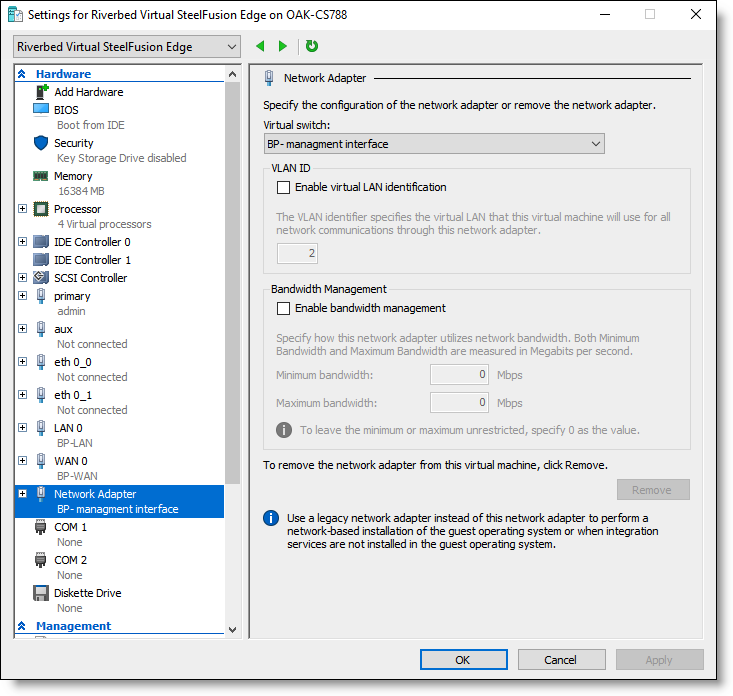
Task: Expand the SCSI Controller node
Action: click(x=22, y=277)
